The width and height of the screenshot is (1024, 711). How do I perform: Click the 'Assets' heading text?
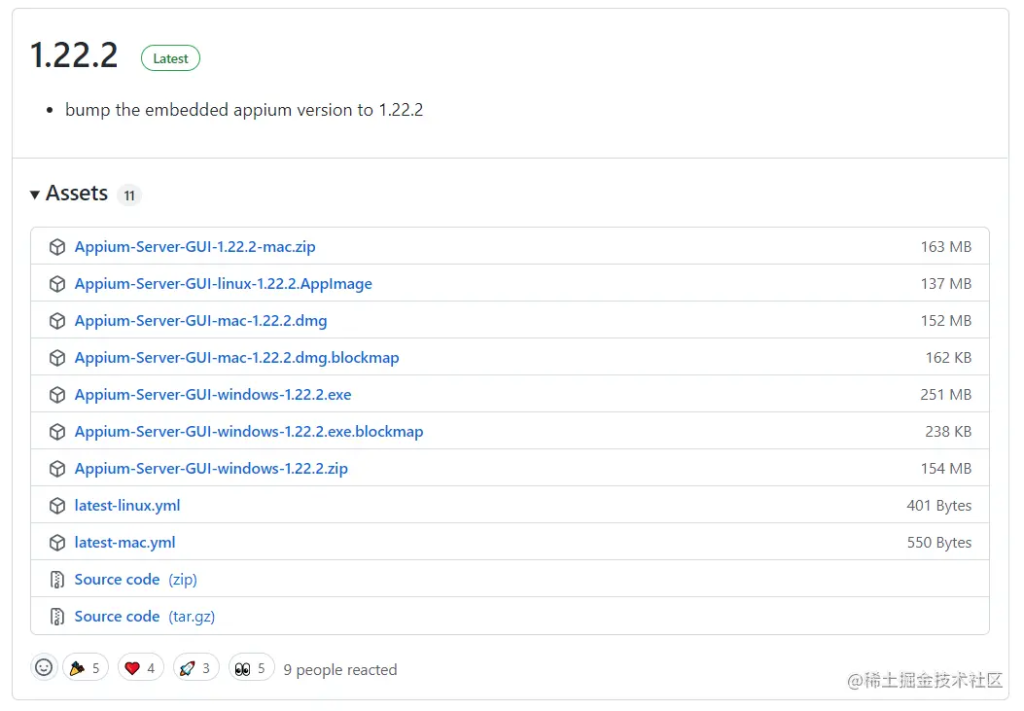tap(76, 193)
